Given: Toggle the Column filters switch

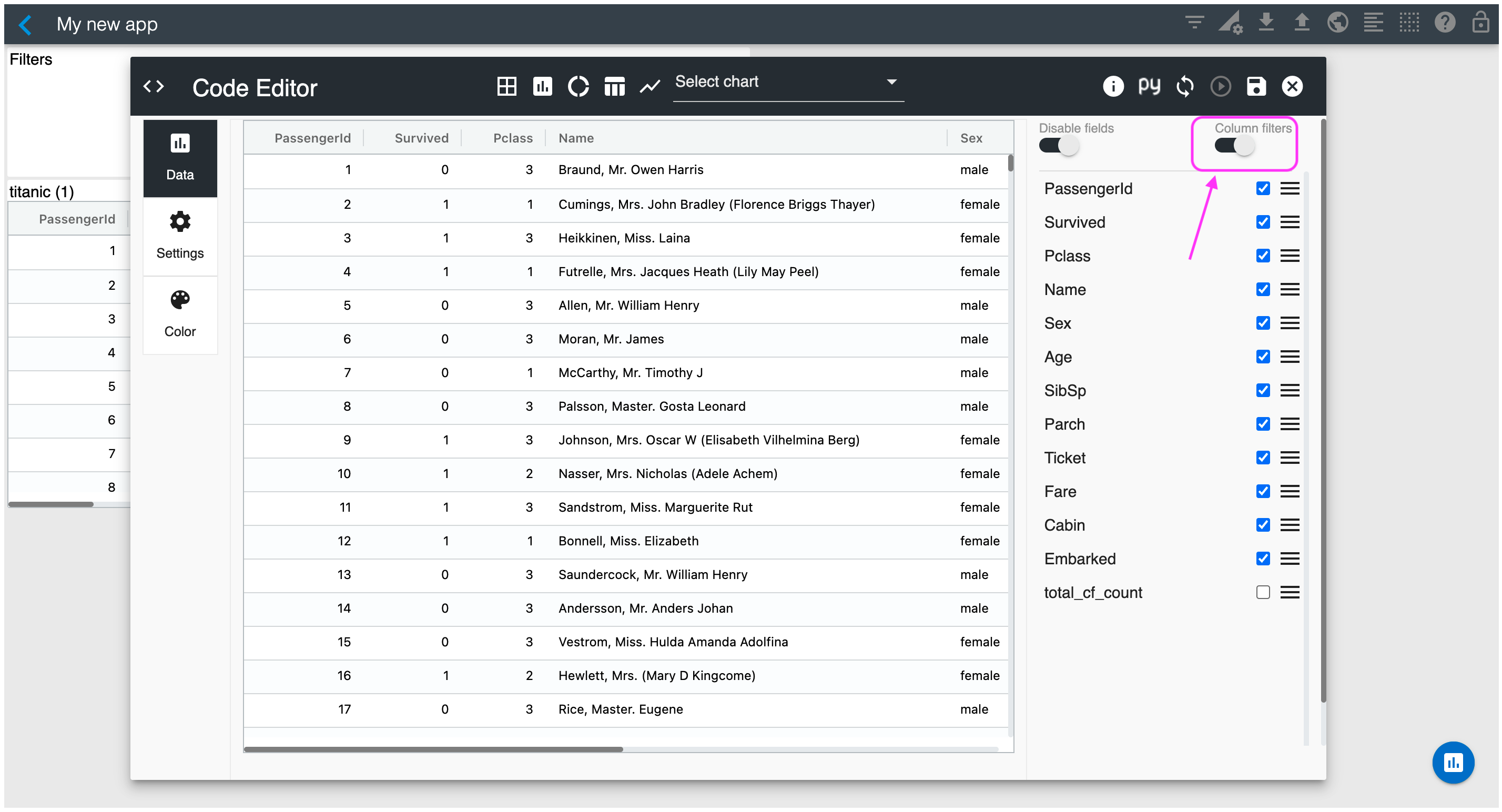Looking at the screenshot, I should [x=1234, y=146].
